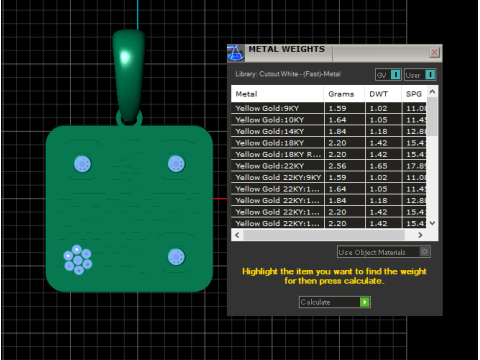This screenshot has height=360, width=480.
Task: Select the pendant bail in viewport
Action: point(129,75)
